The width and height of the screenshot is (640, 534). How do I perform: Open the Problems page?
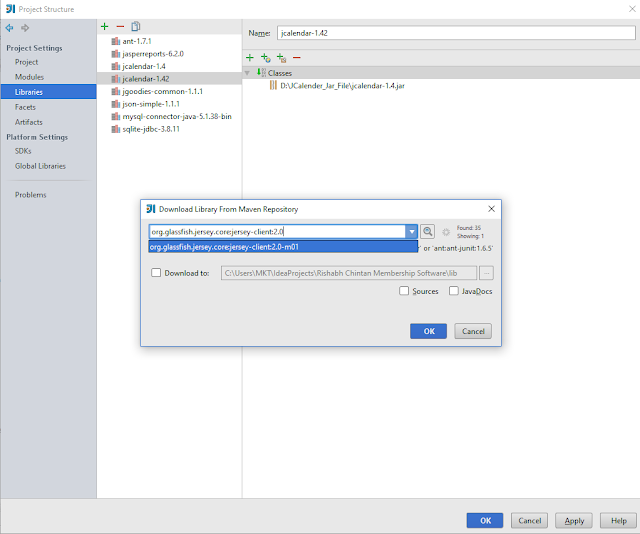(31, 195)
